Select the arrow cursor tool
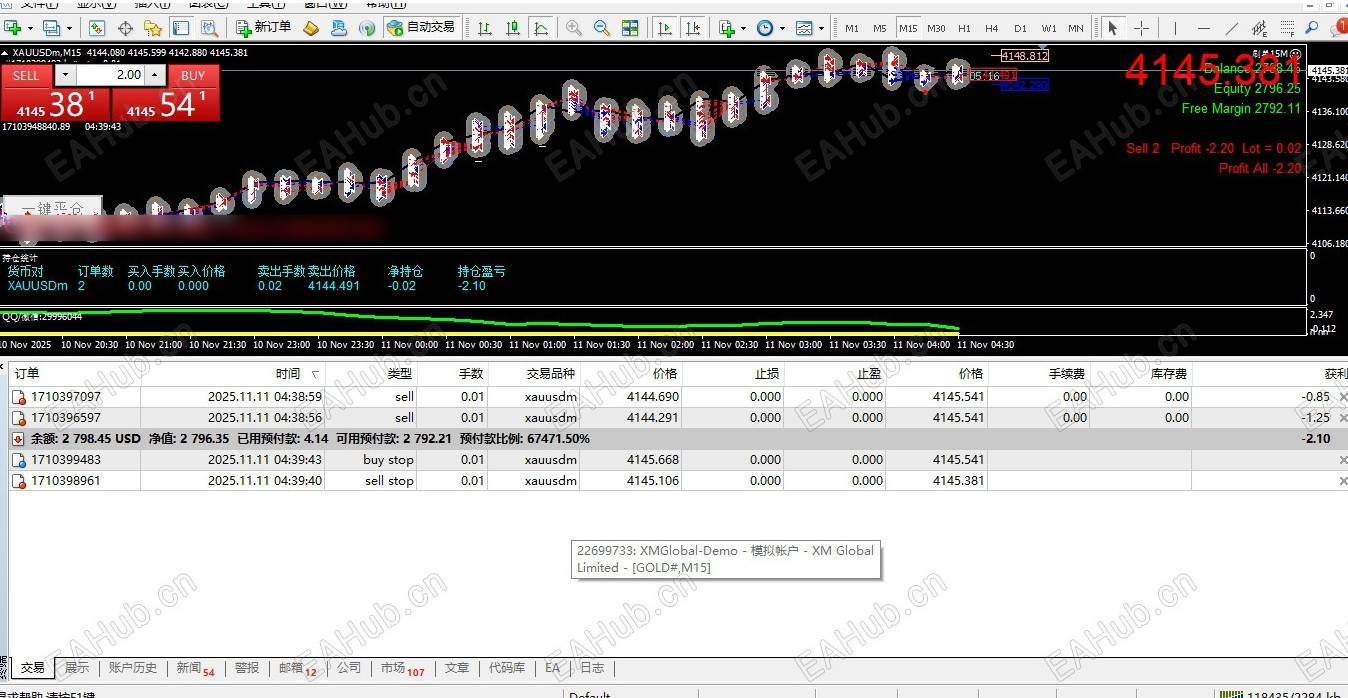The image size is (1348, 698). tap(1113, 28)
